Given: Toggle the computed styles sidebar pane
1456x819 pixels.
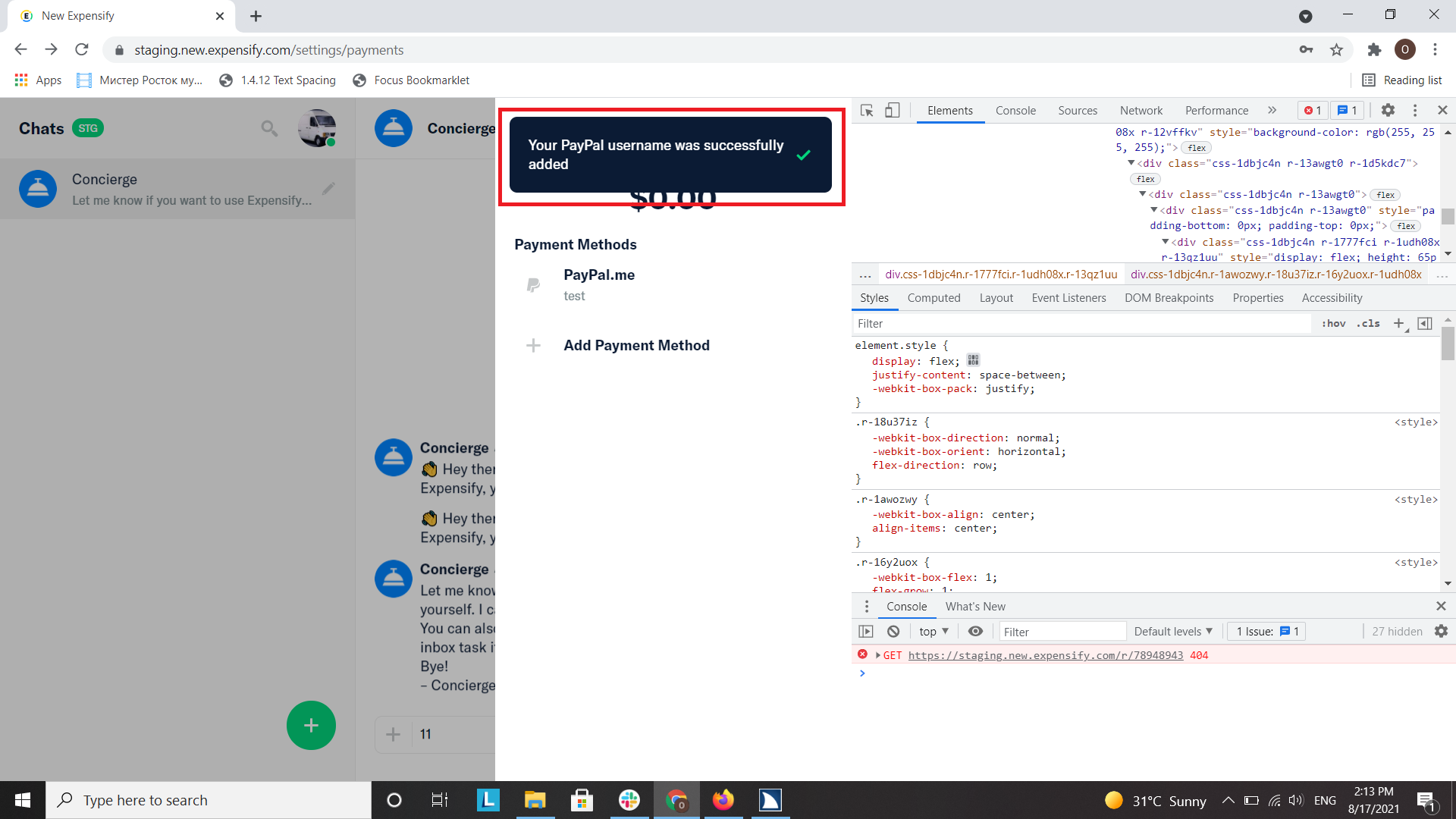Looking at the screenshot, I should [1425, 324].
